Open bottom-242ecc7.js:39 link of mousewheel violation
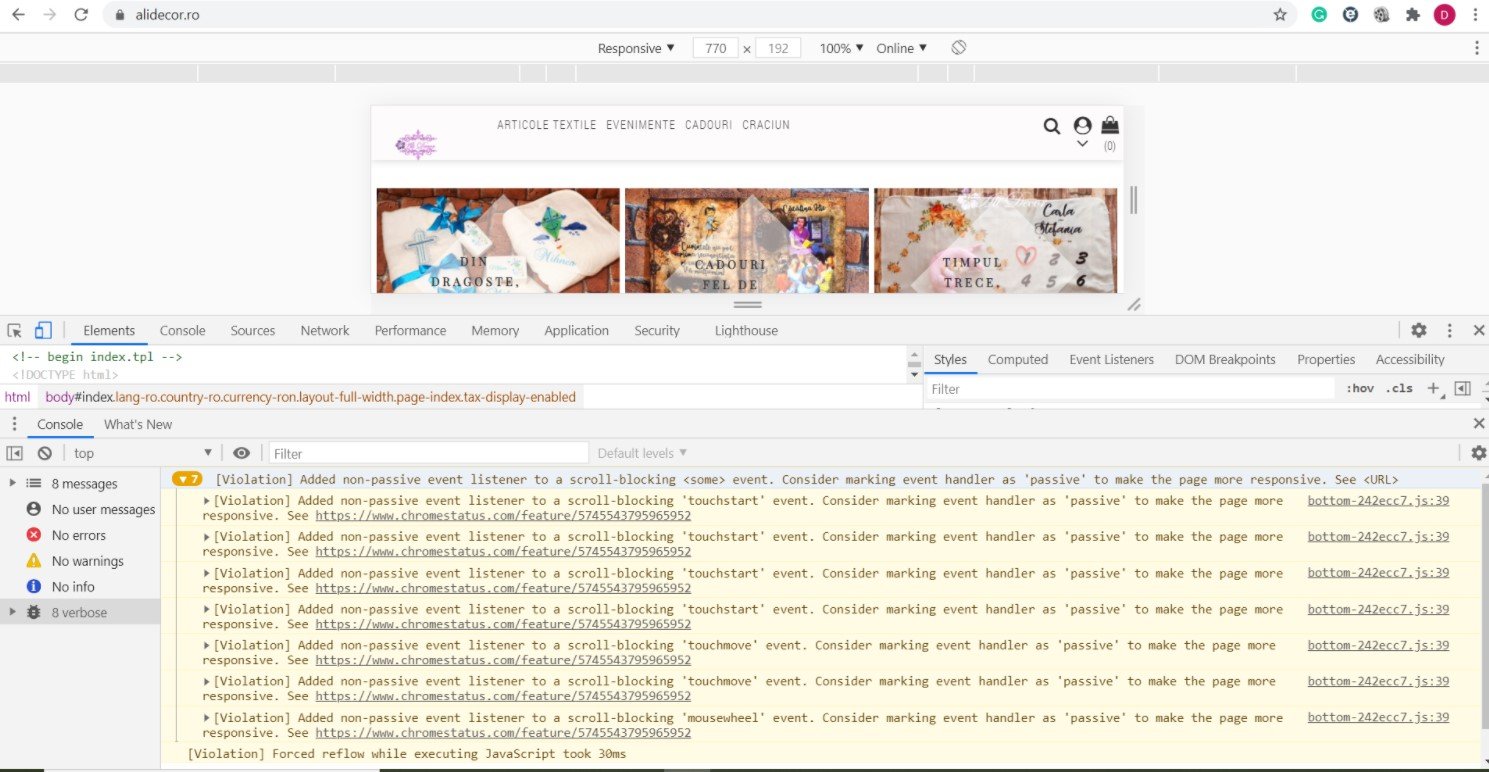This screenshot has width=1489, height=772. (x=1378, y=717)
